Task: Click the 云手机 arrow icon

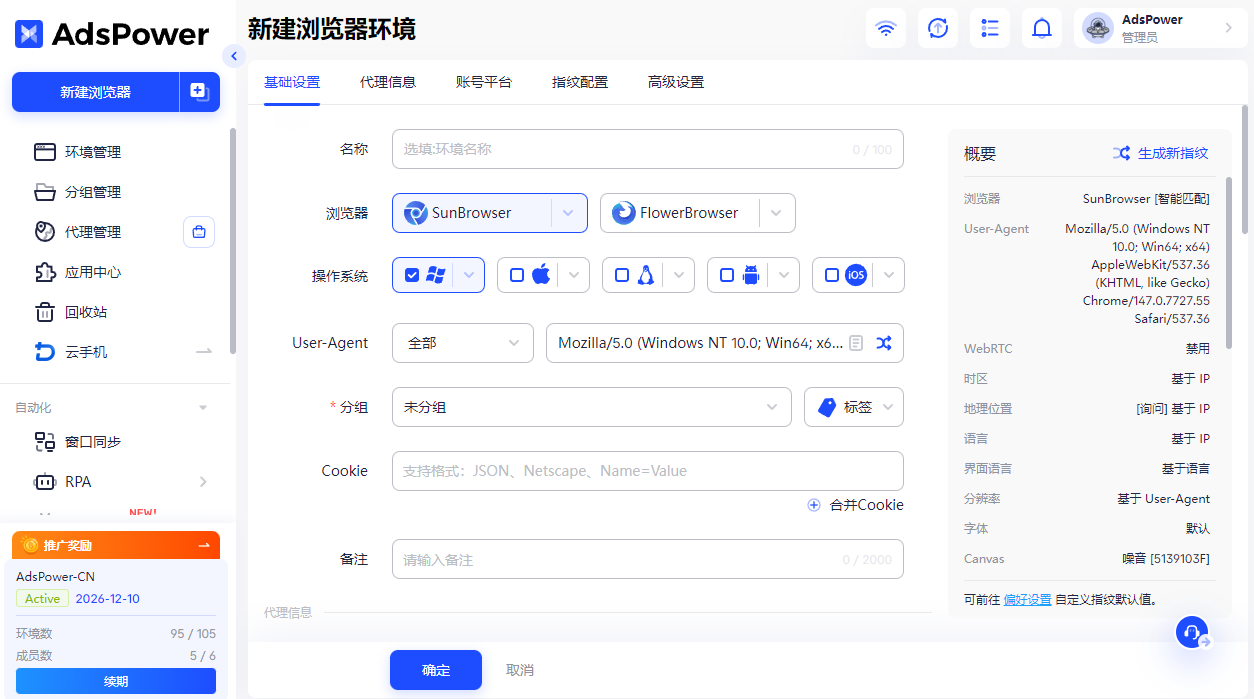Action: click(204, 352)
